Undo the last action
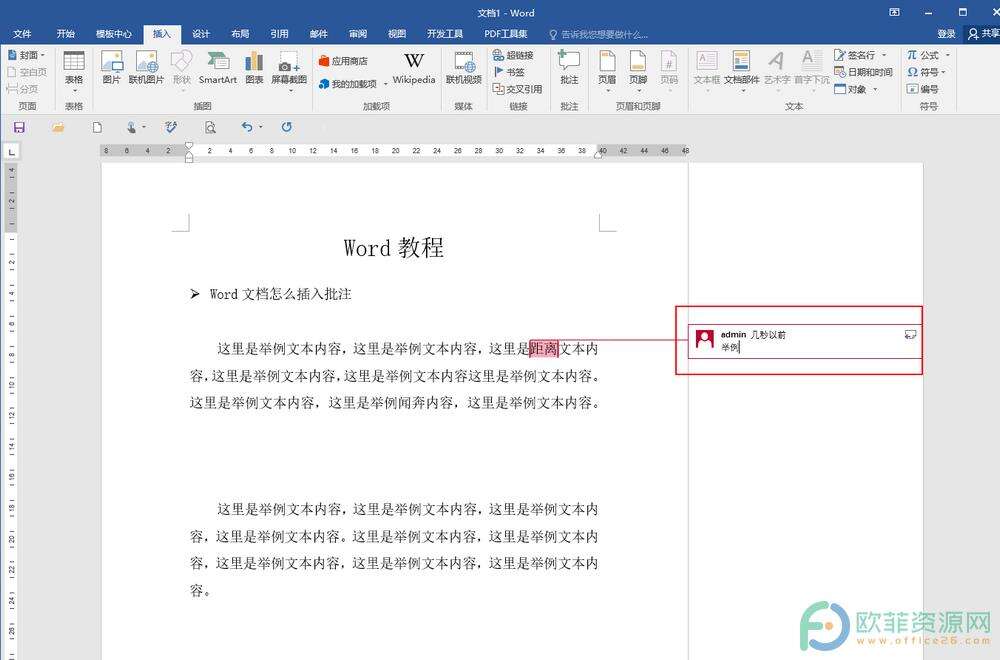 [247, 127]
